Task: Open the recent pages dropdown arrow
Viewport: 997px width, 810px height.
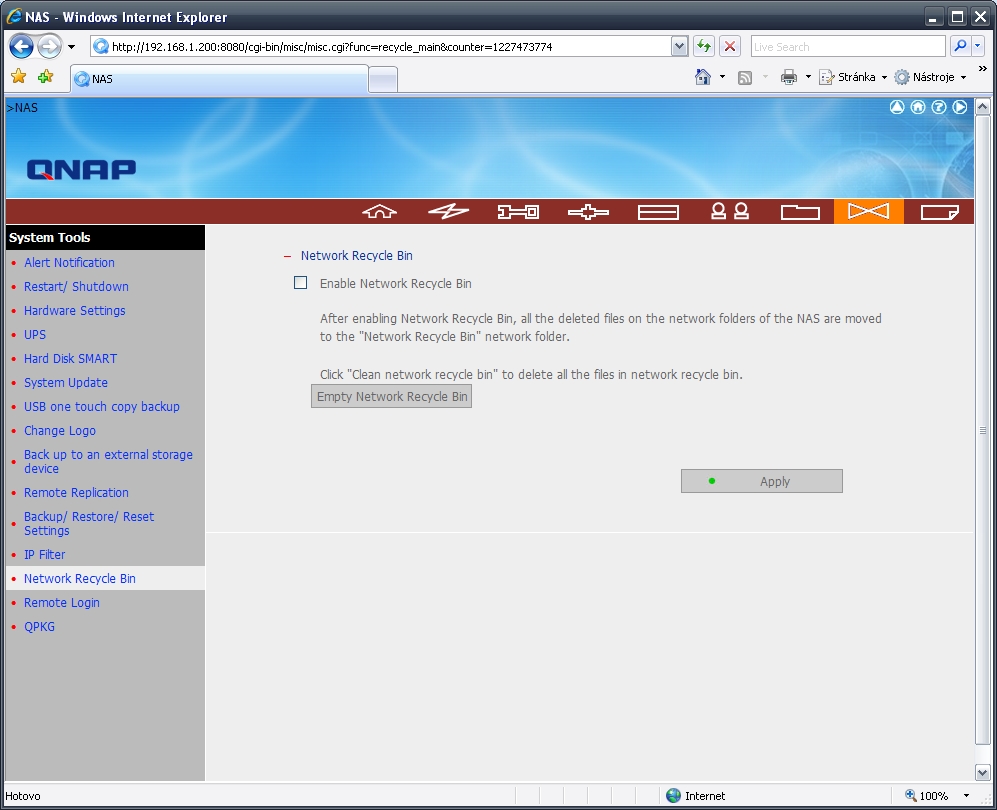Action: [71, 47]
